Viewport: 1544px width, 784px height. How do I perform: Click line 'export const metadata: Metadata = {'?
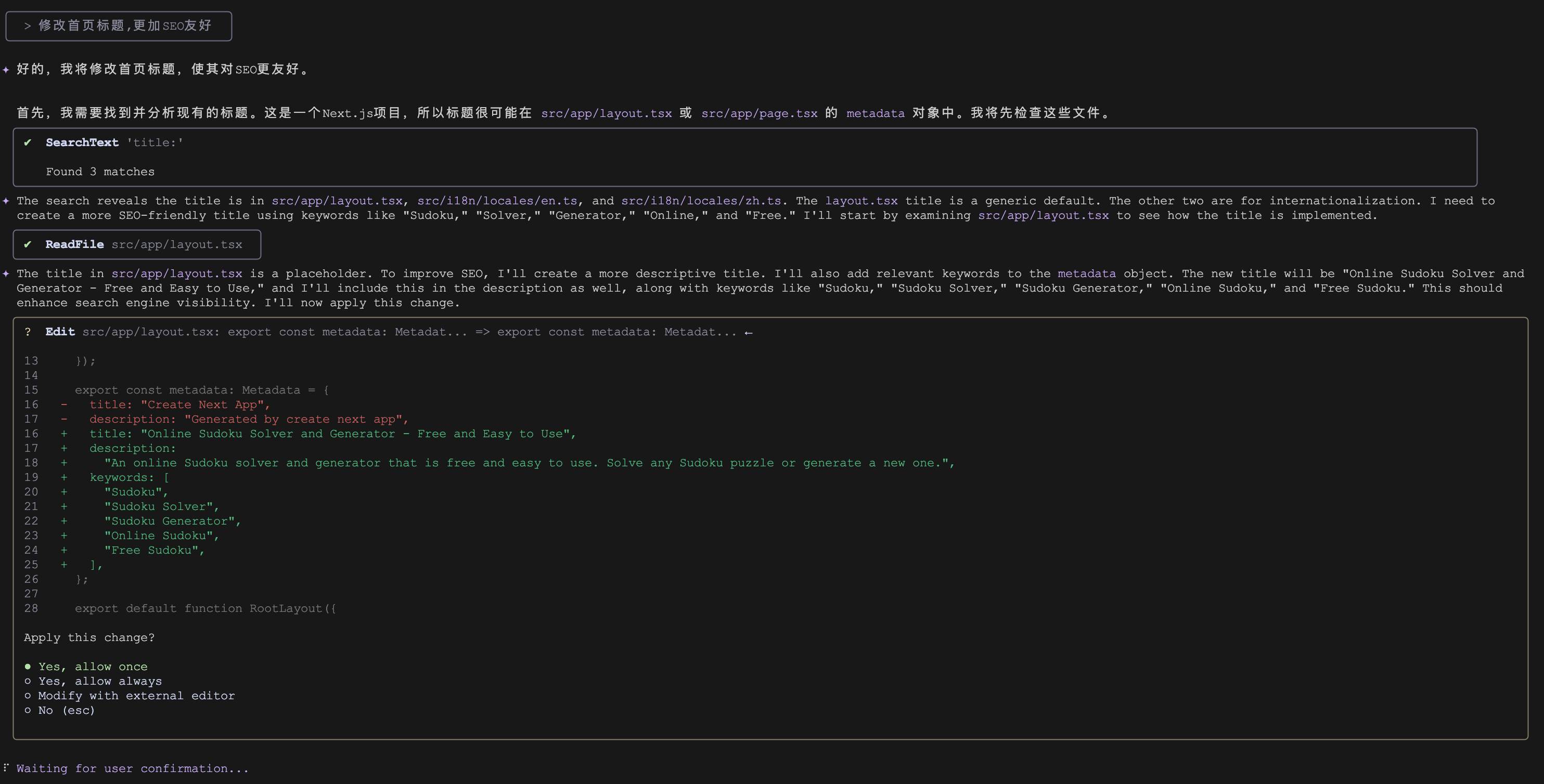(202, 390)
